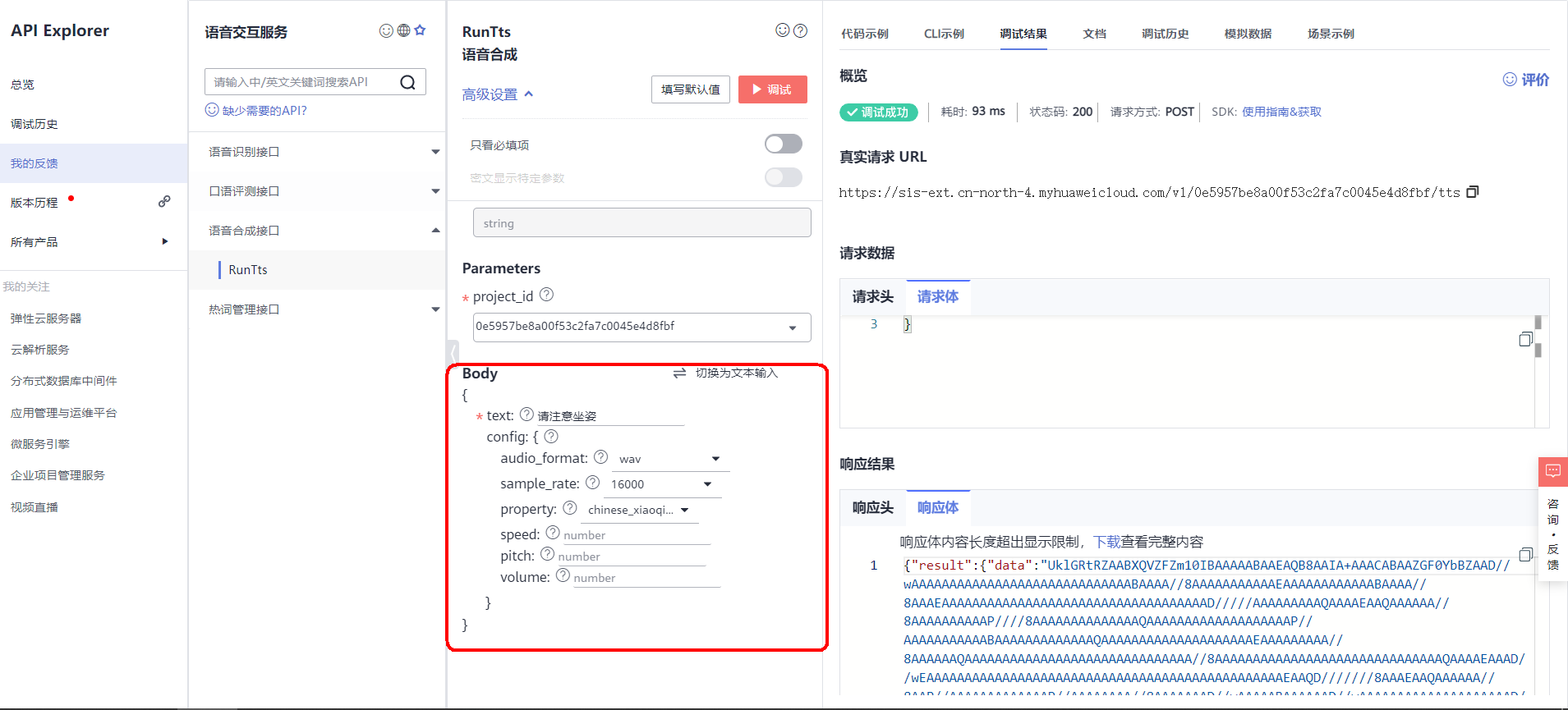1568x710 pixels.
Task: Copy the request body content
Action: (1525, 339)
